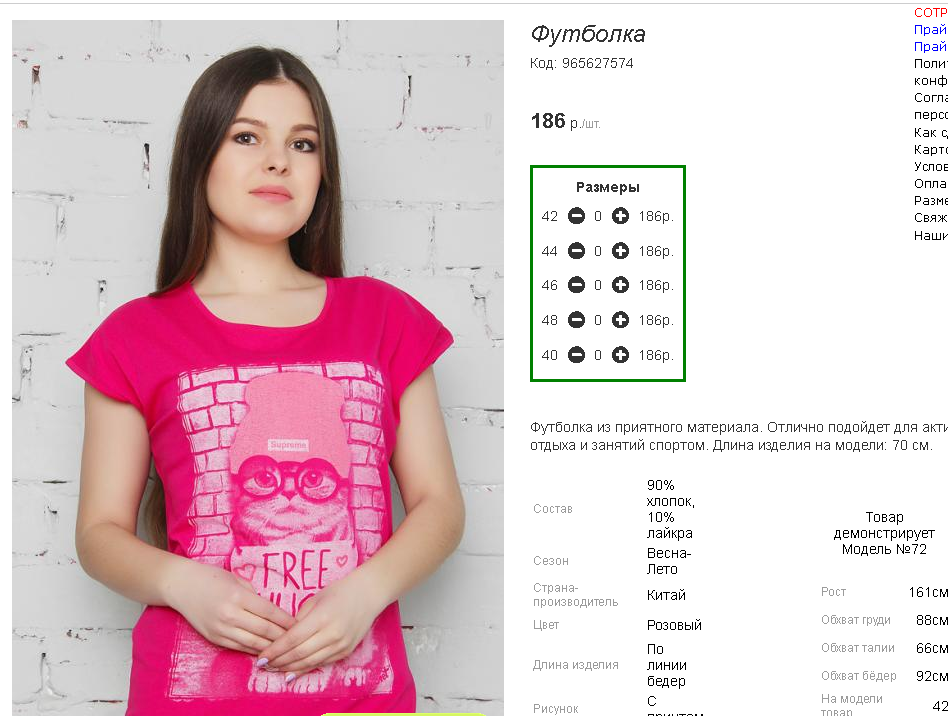This screenshot has height=716, width=948.
Task: Add one item of size 40
Action: (x=620, y=355)
